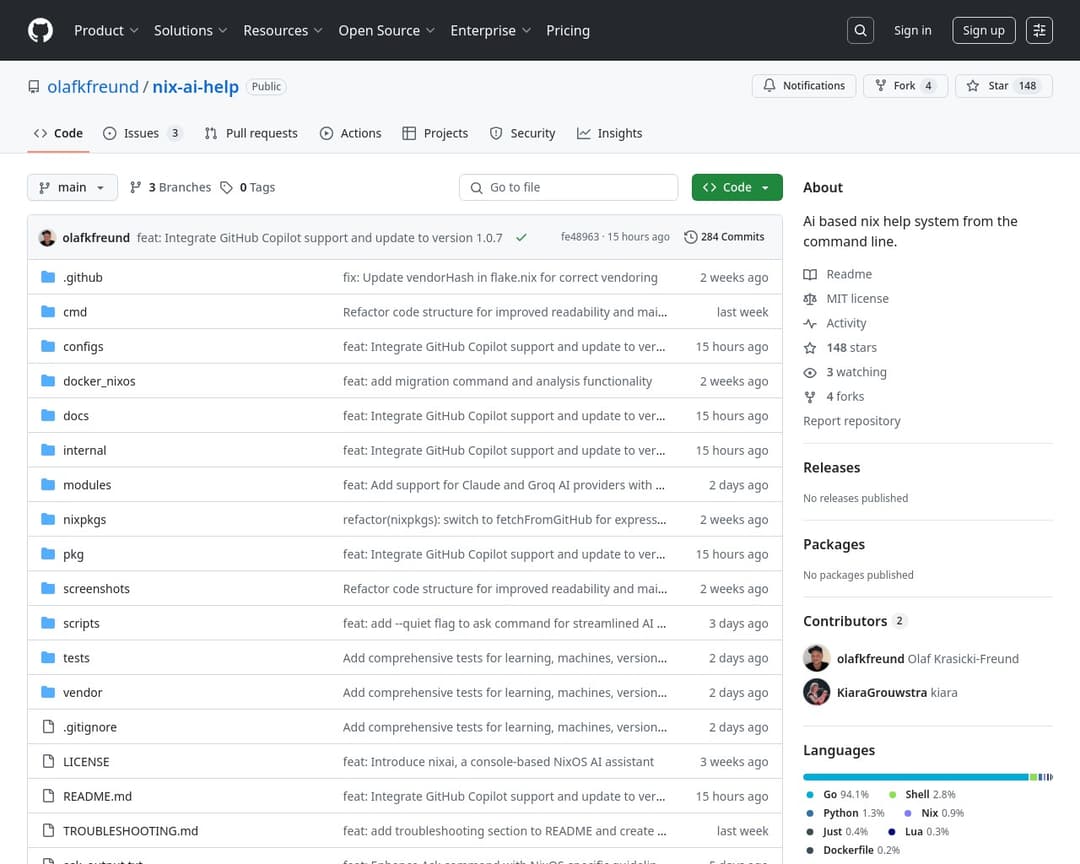Switch to the Insights tab
Screen dimensions: 1080x864
pyautogui.click(x=610, y=133)
